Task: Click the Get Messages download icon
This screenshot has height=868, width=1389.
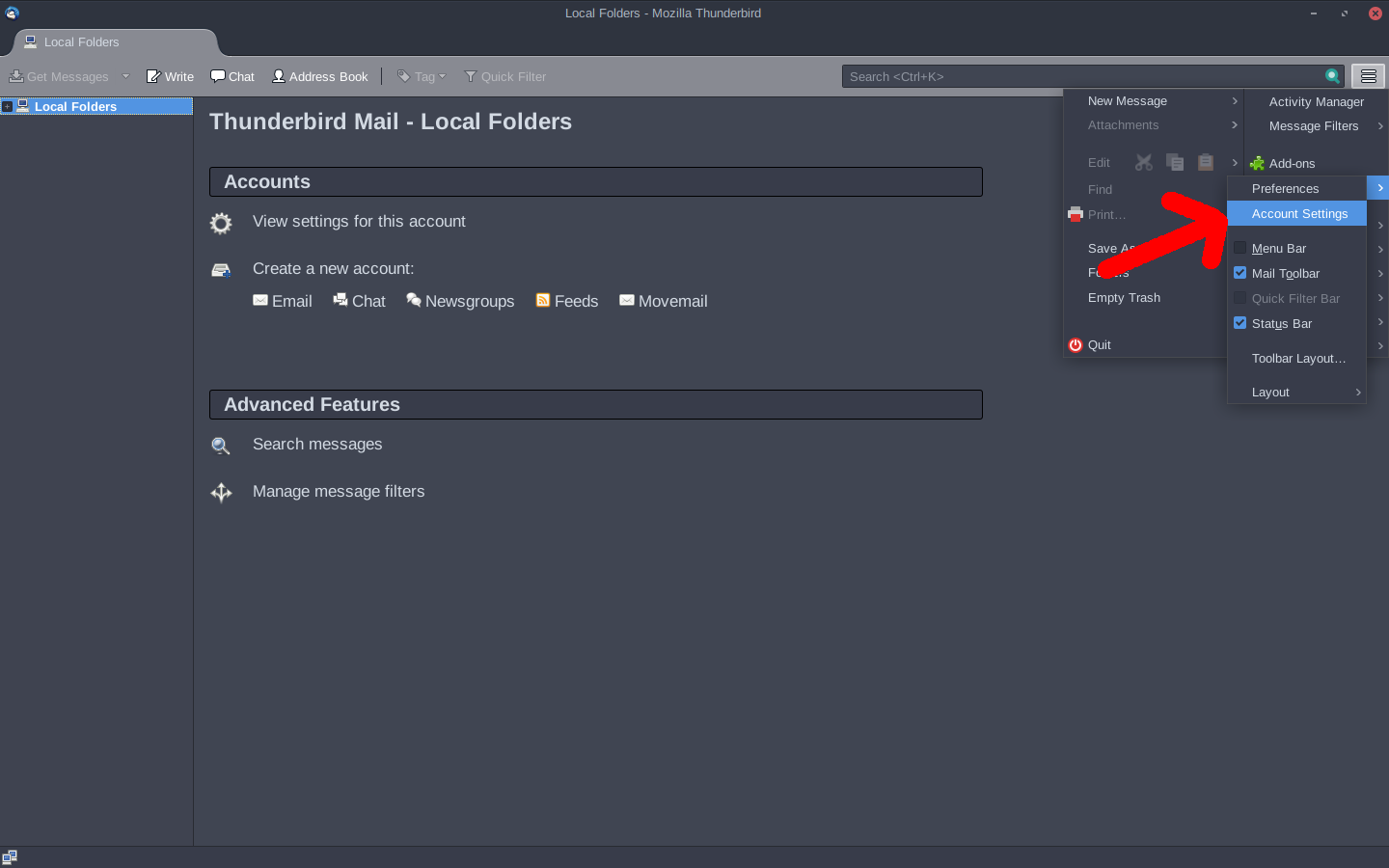Action: (x=16, y=76)
